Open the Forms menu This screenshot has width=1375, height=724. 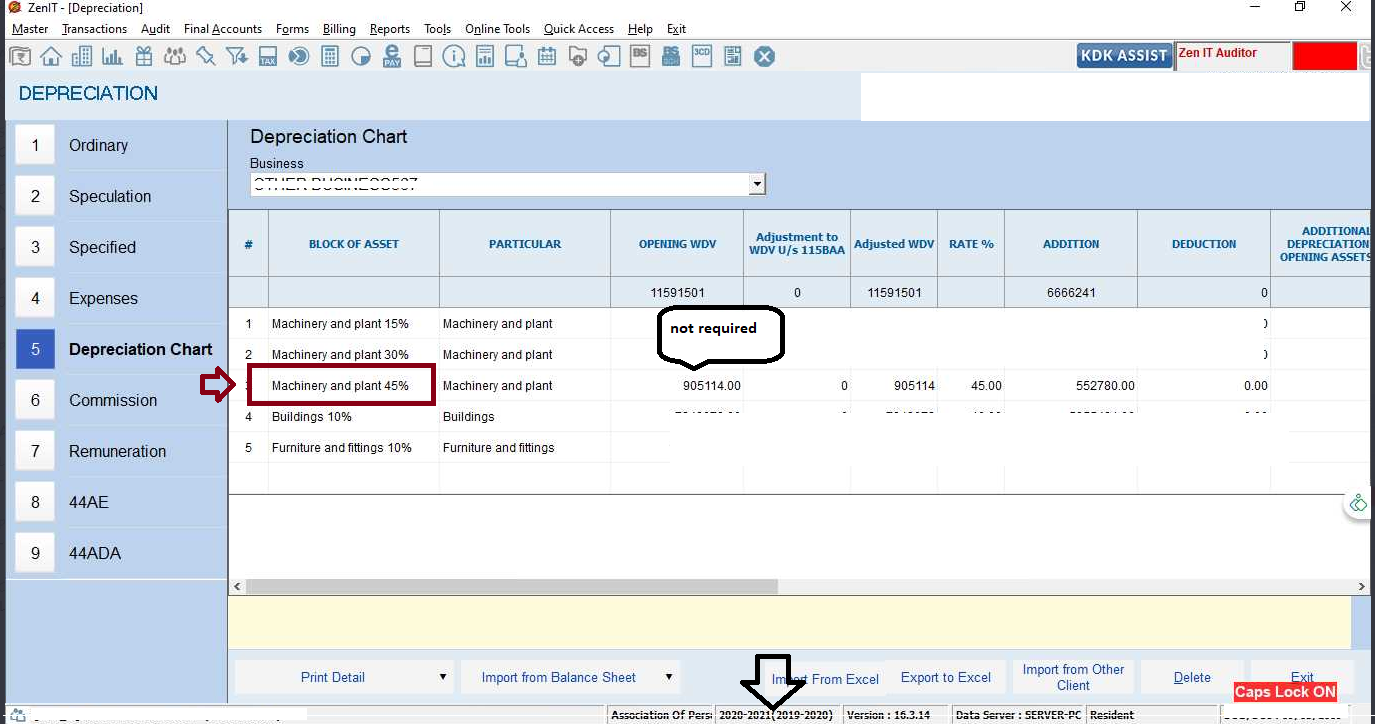click(292, 29)
